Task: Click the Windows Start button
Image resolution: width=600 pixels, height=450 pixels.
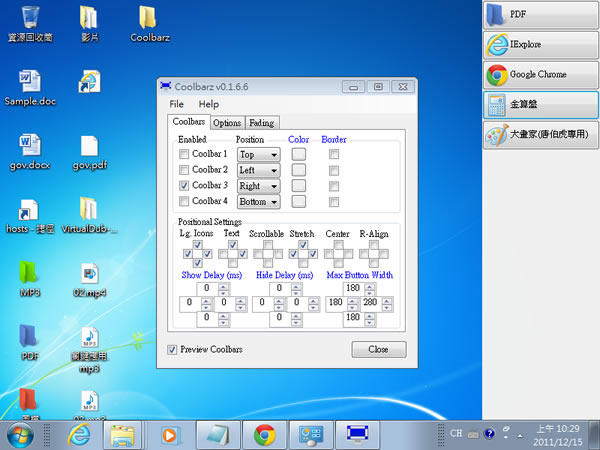Action: tap(19, 434)
